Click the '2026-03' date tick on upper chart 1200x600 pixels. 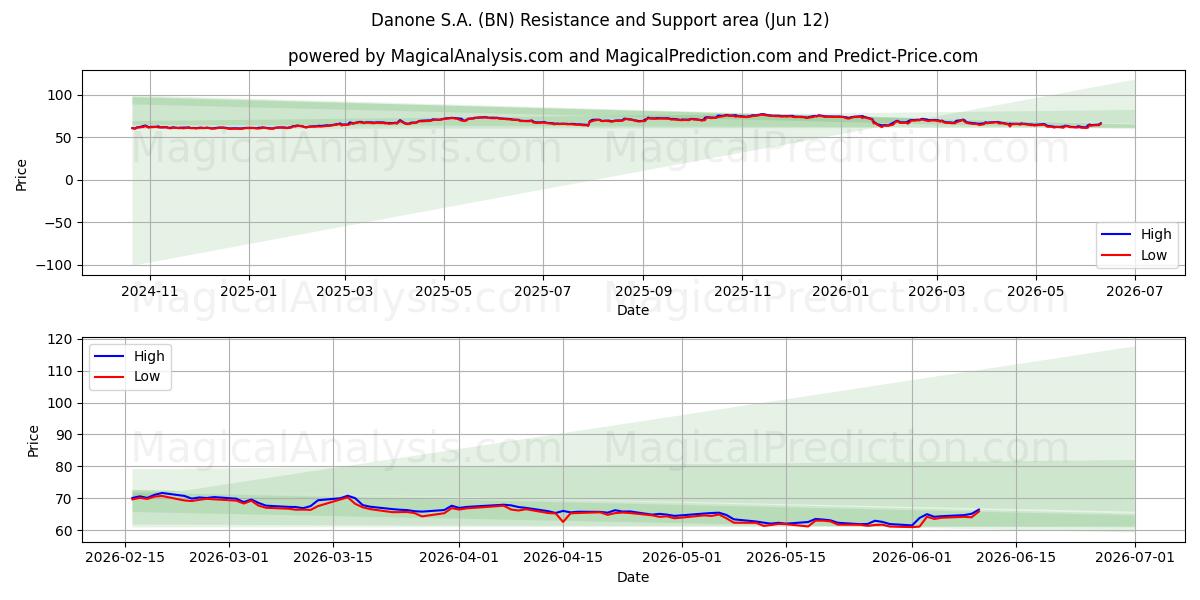click(x=937, y=290)
